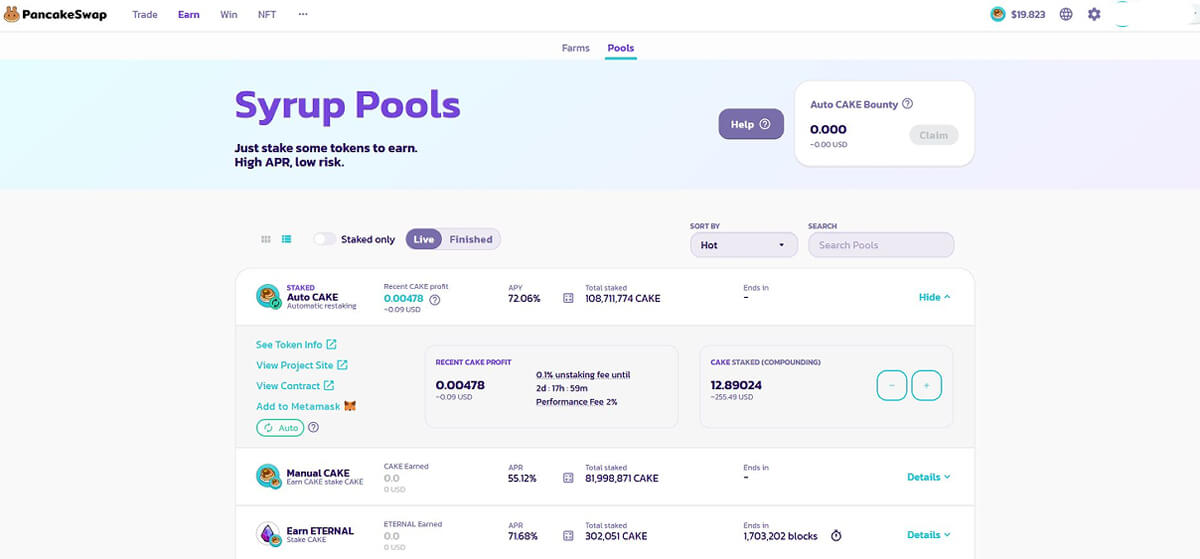Select the Live pools filter
This screenshot has width=1200, height=559.
[424, 239]
